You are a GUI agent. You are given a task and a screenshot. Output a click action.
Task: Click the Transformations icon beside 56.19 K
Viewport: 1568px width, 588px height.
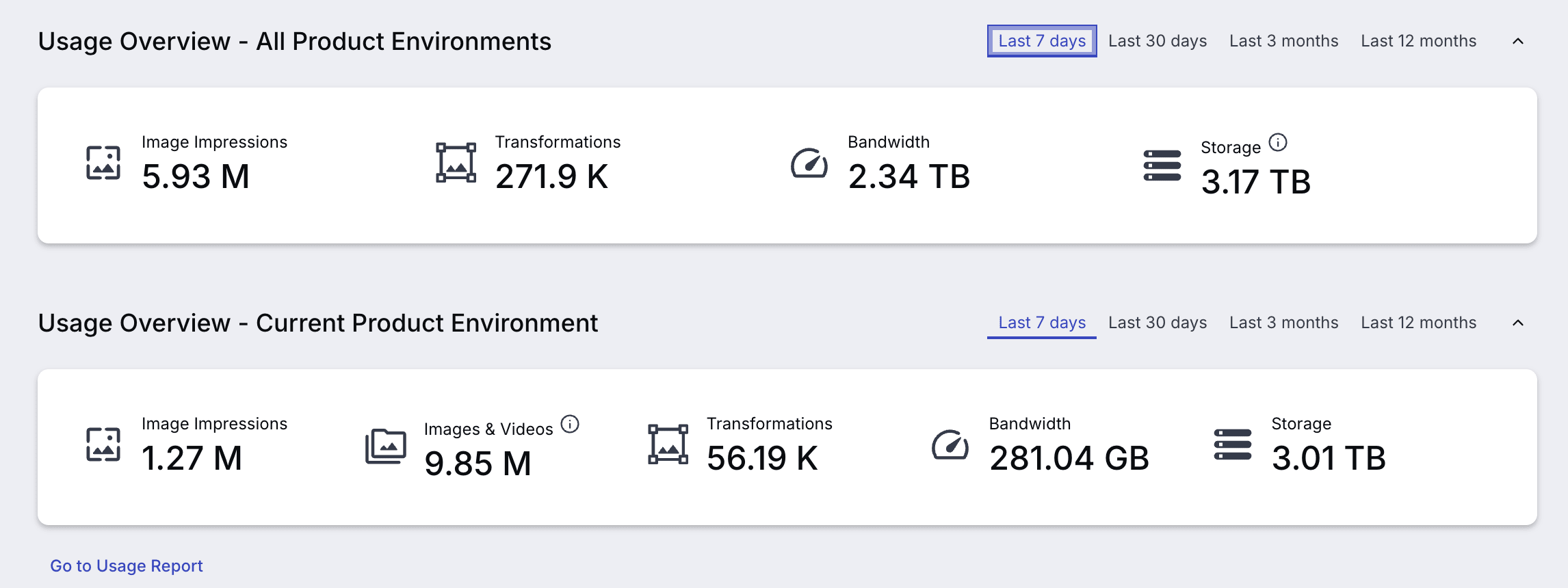click(x=668, y=444)
